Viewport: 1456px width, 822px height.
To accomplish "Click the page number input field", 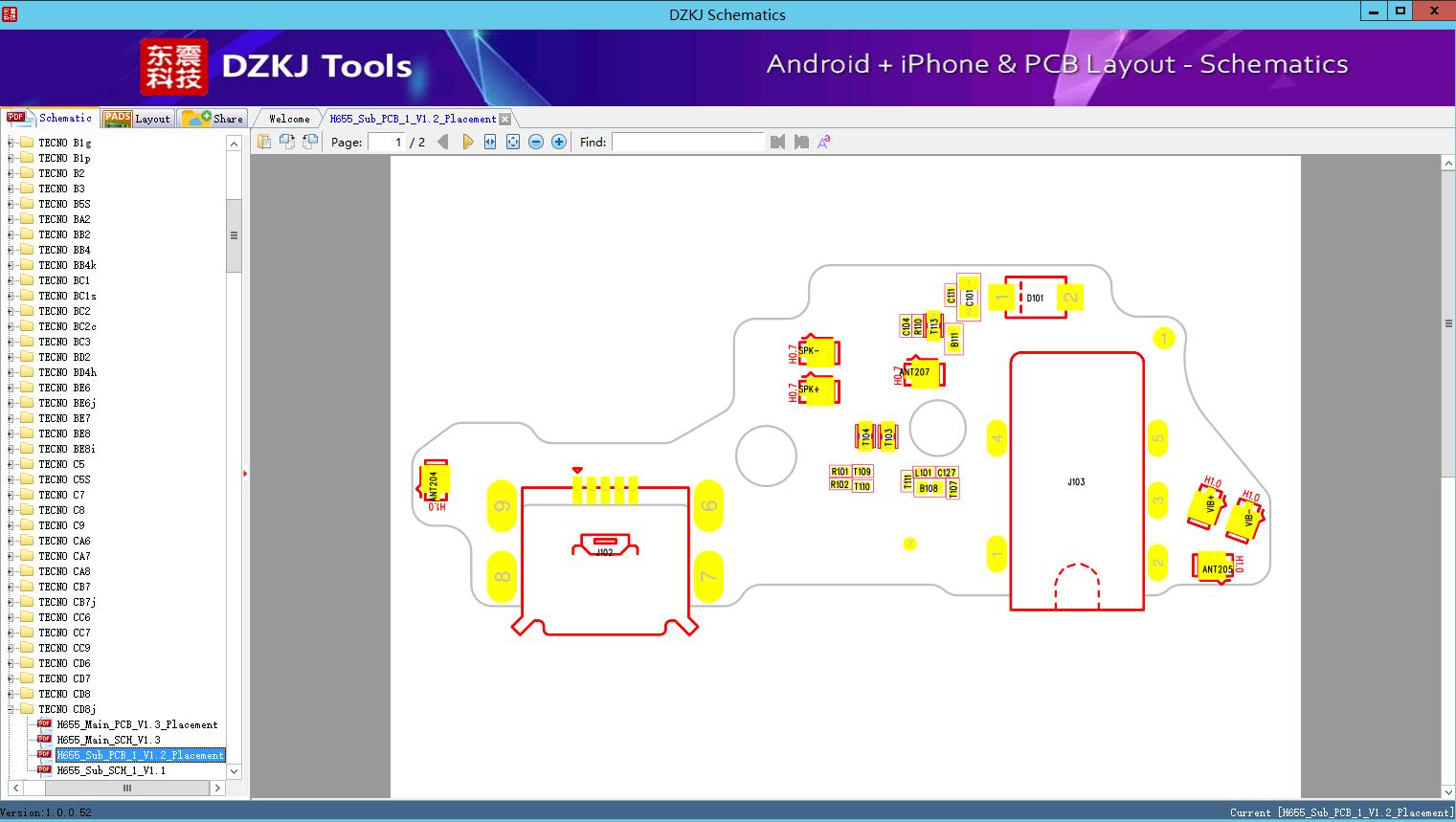I will point(387,142).
